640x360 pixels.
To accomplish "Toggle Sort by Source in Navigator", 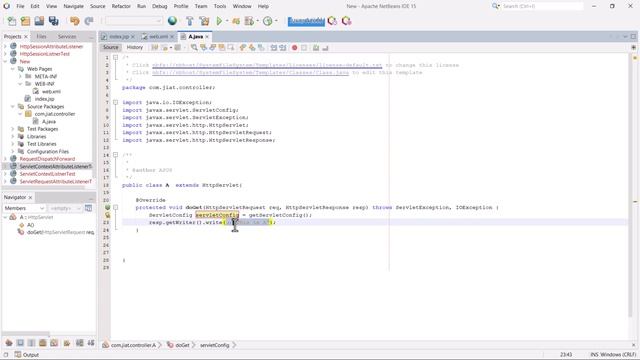I will [91, 343].
